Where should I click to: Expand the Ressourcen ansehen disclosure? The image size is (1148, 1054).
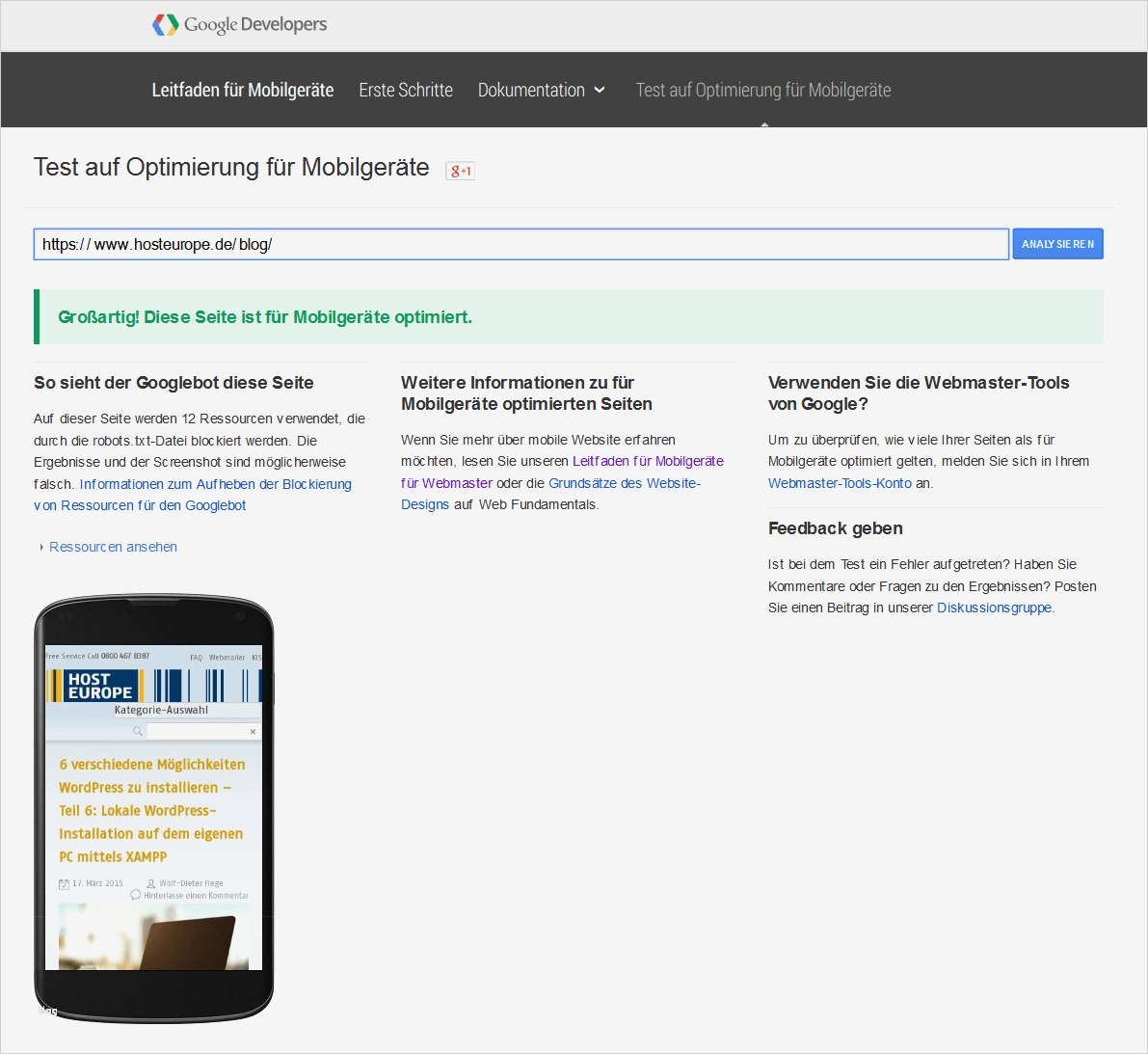[x=108, y=547]
